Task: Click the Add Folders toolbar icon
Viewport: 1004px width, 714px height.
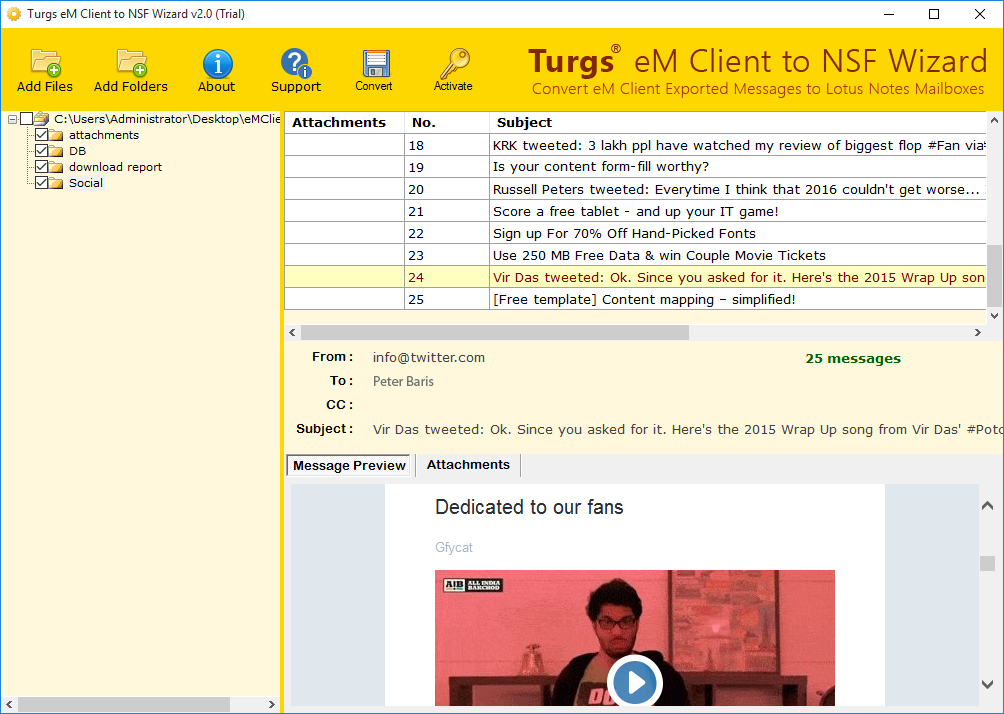Action: coord(131,63)
